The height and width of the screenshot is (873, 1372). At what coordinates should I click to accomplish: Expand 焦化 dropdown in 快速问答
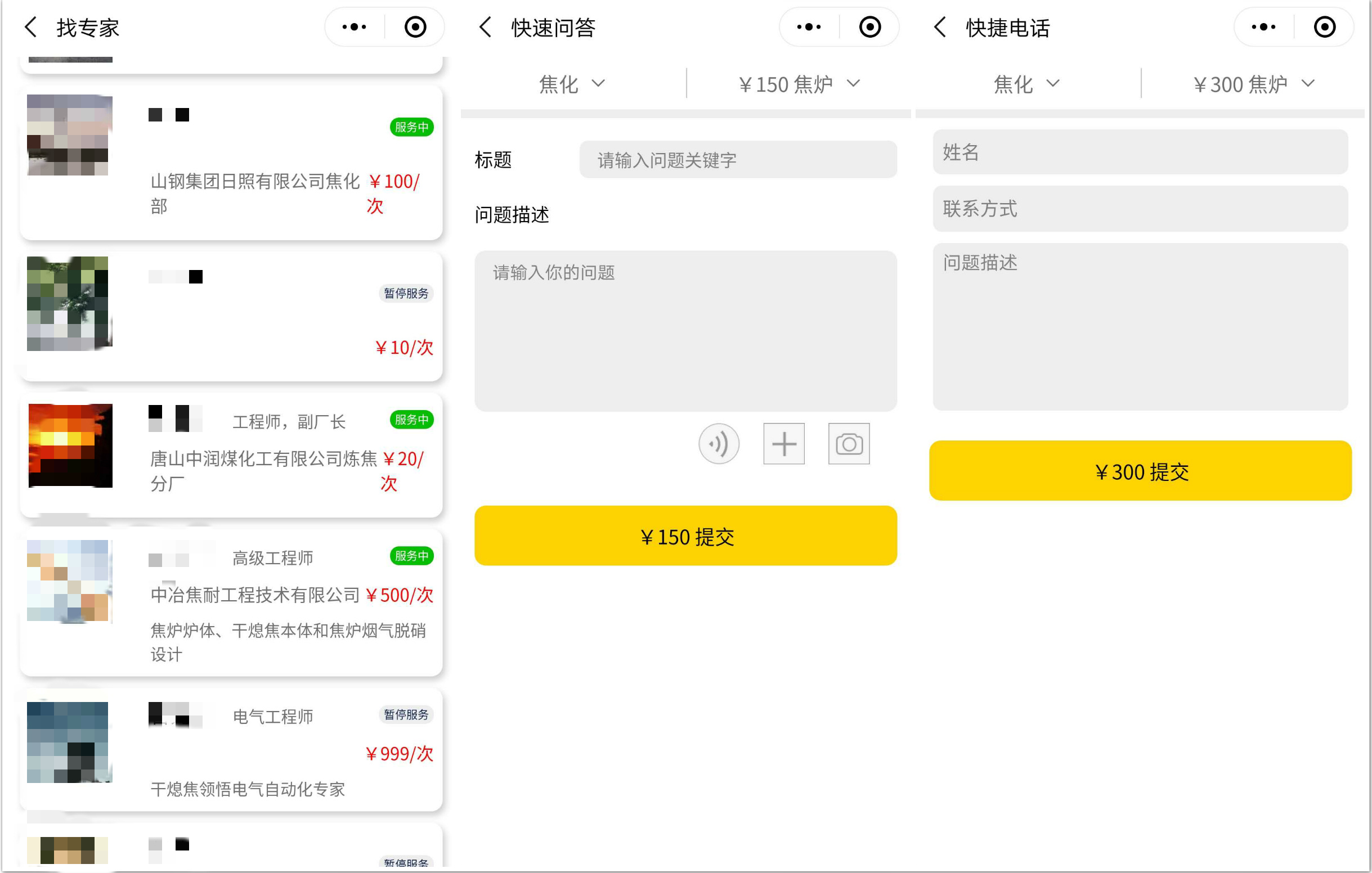pyautogui.click(x=571, y=84)
